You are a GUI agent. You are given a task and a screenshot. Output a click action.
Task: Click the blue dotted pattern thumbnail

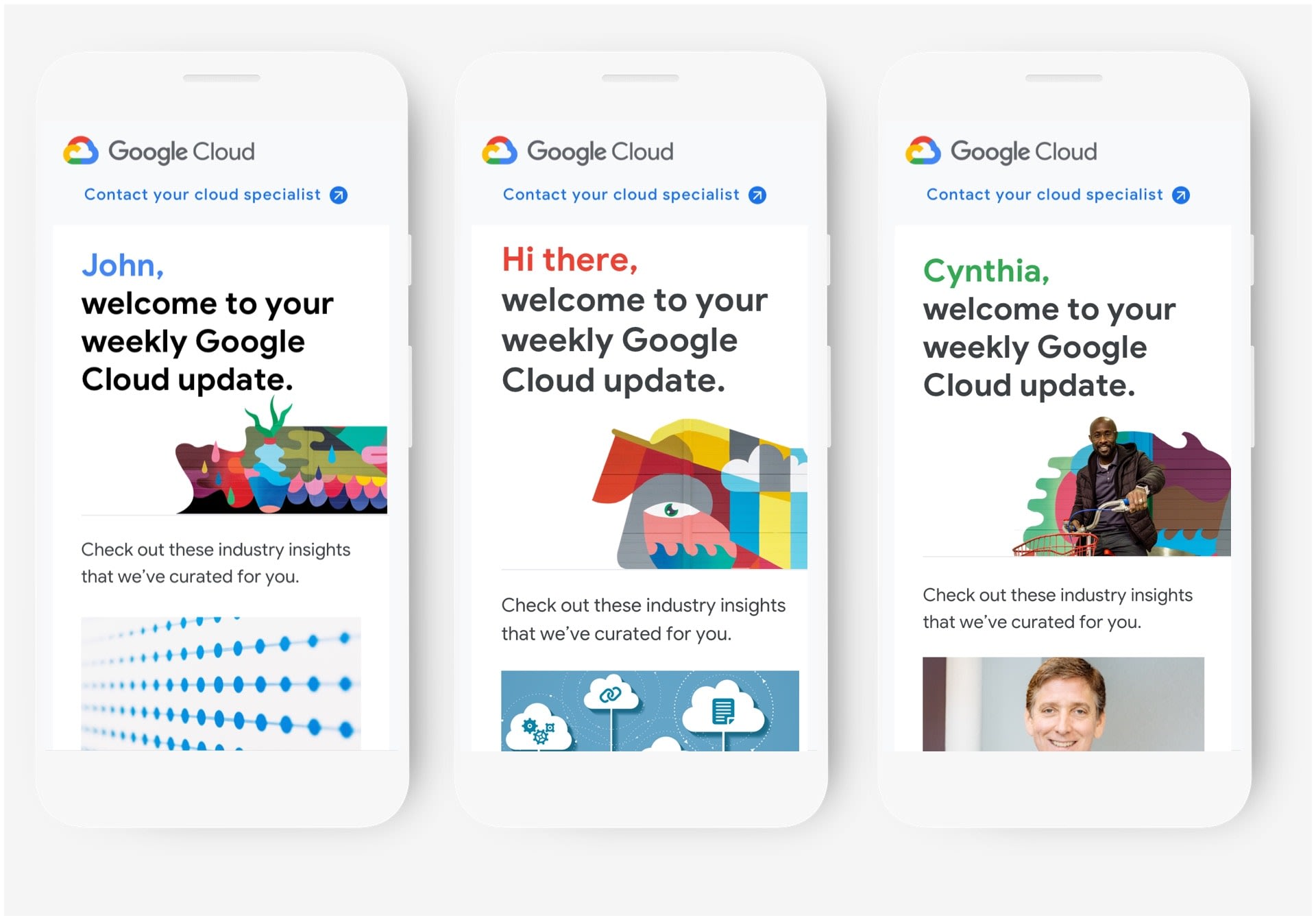click(221, 683)
